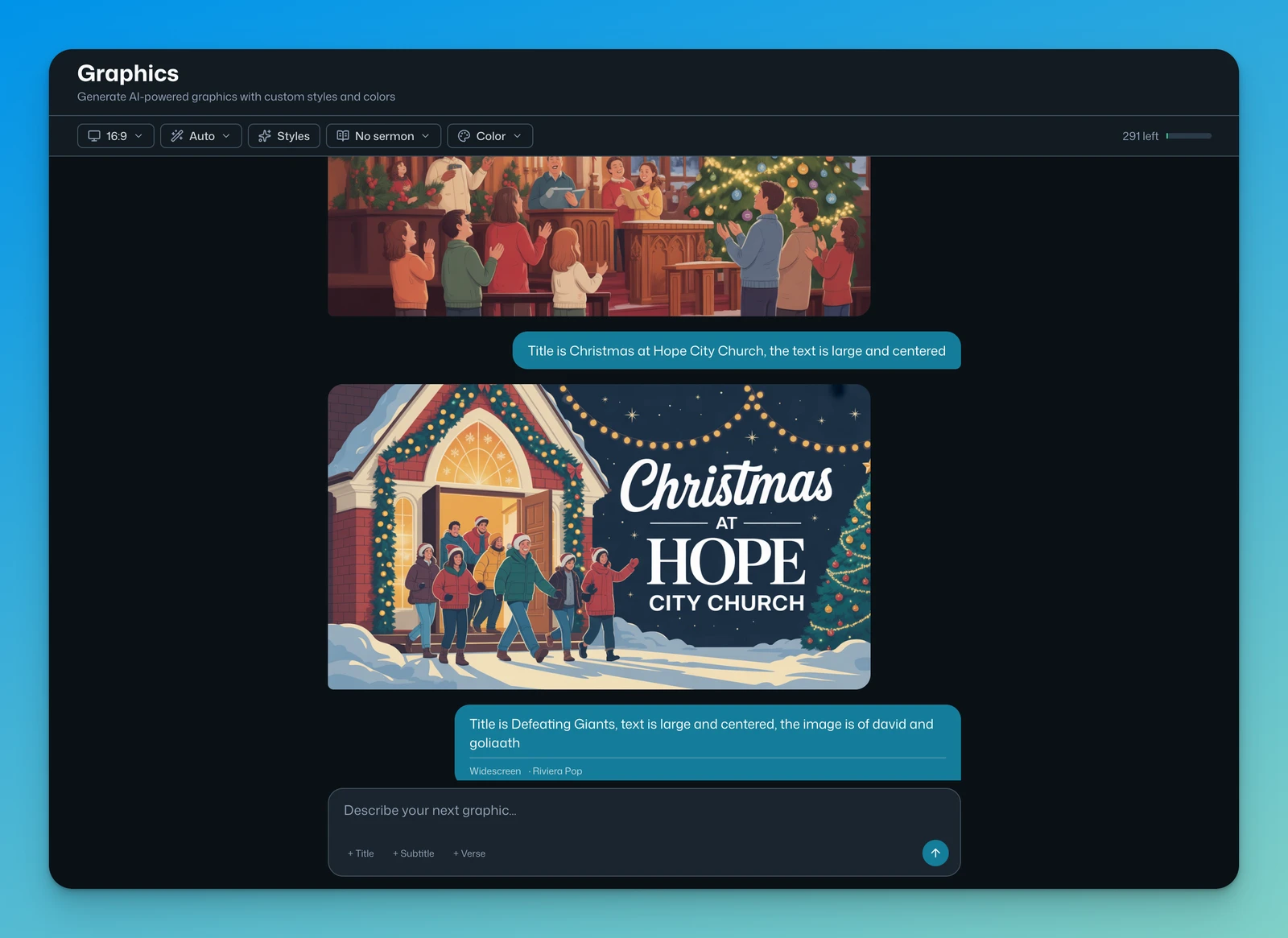
Task: Open the Color dropdown chevron
Action: click(x=517, y=136)
